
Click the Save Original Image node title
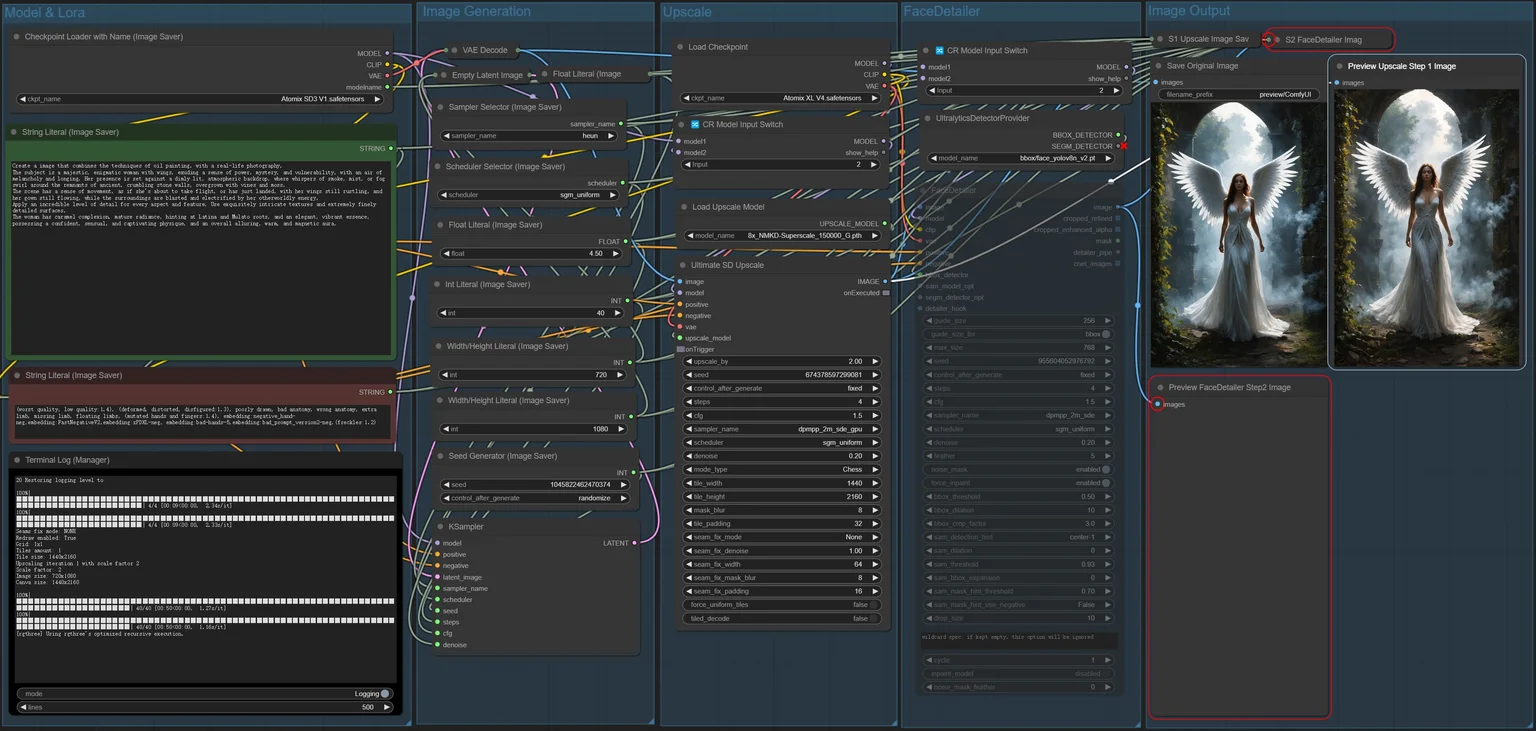tap(1202, 66)
